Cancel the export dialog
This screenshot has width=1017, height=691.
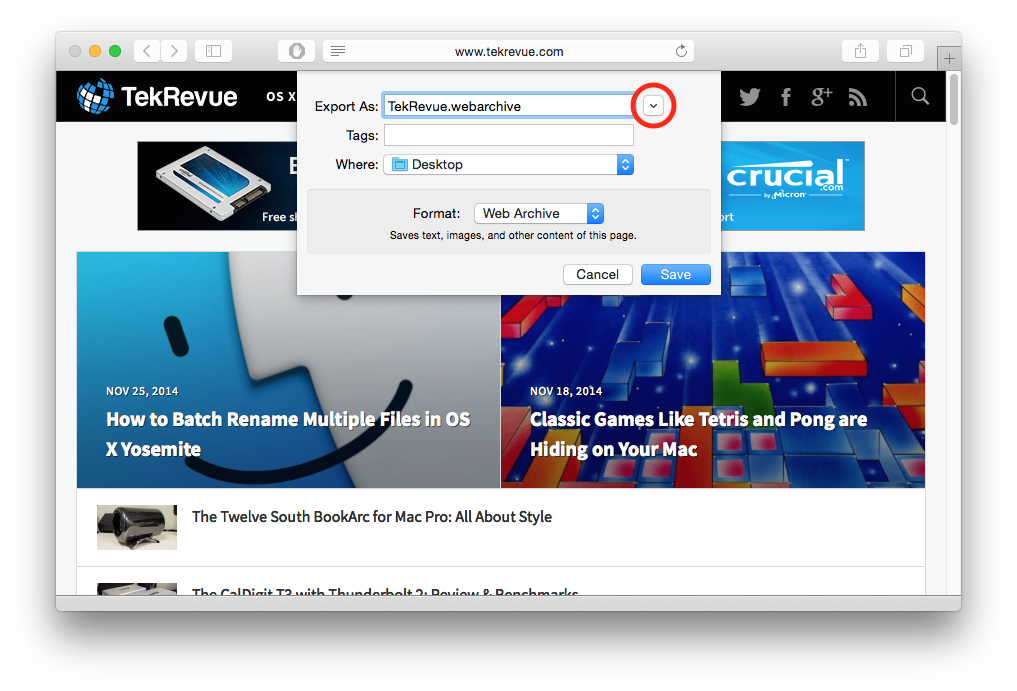(597, 274)
